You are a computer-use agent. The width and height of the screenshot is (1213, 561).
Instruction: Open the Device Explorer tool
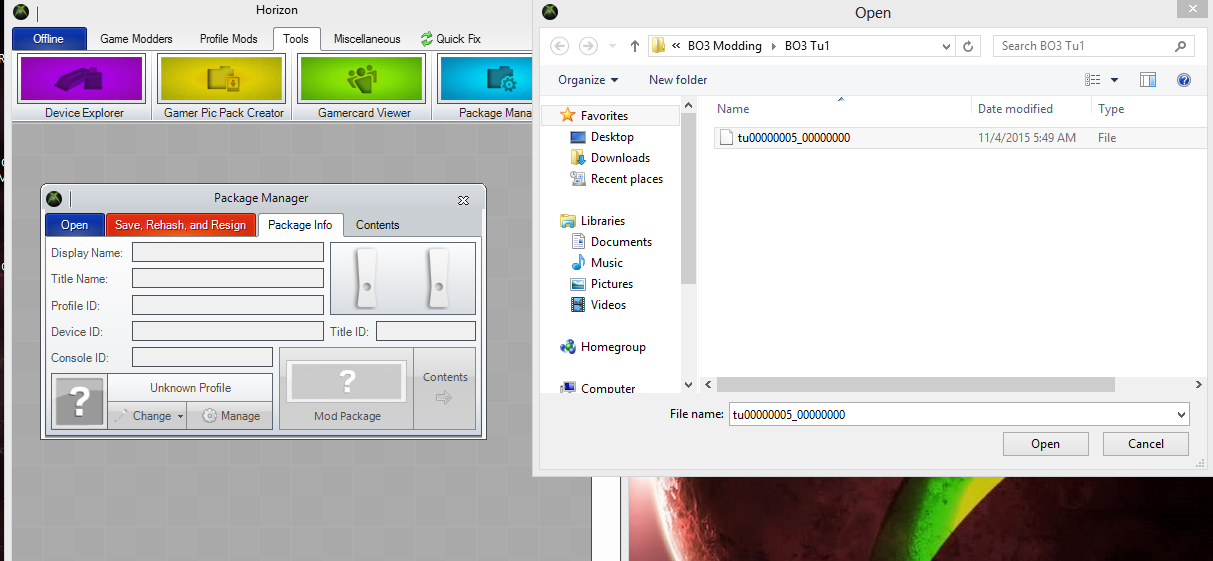pyautogui.click(x=83, y=87)
